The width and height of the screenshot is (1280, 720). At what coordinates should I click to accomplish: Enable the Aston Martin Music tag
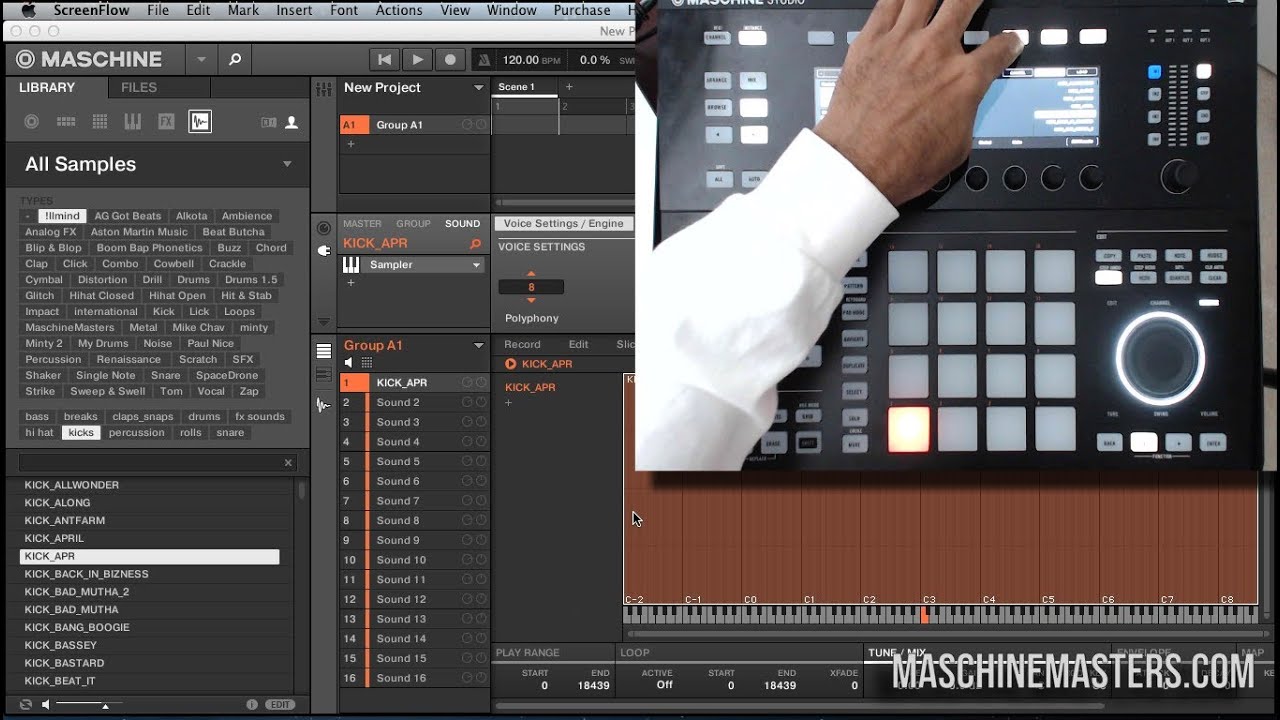[x=139, y=232]
